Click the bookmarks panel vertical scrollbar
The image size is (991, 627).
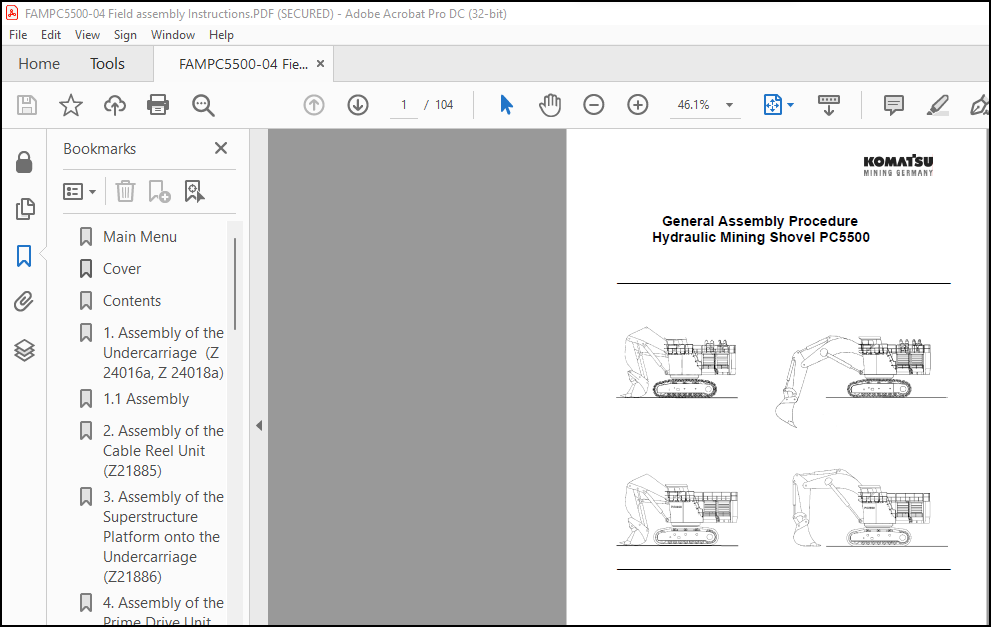point(234,284)
